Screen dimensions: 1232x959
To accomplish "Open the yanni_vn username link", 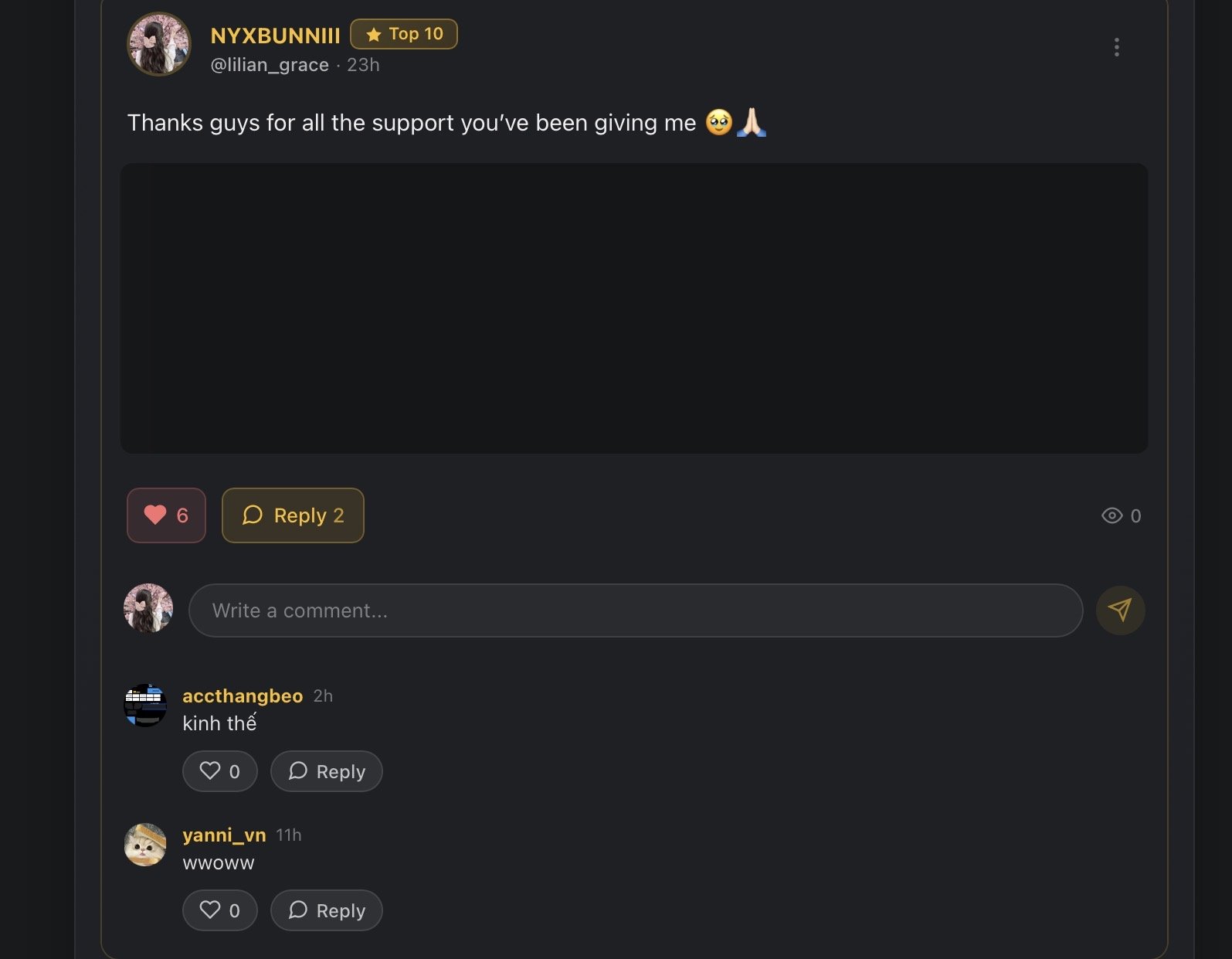I will point(224,835).
